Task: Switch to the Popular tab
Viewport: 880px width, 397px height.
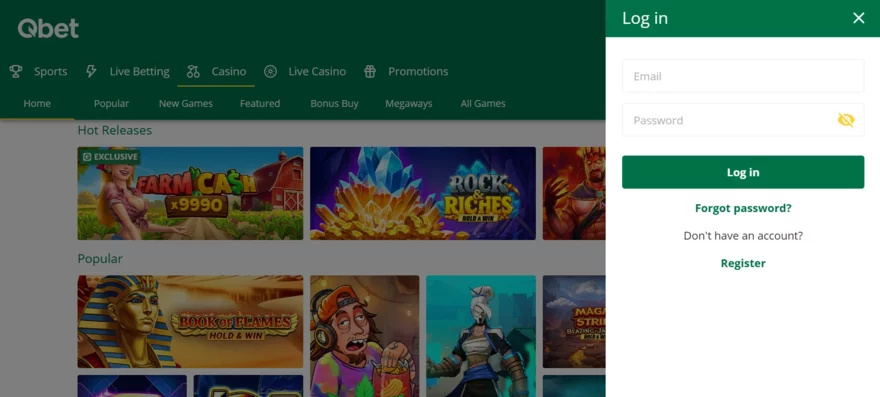Action: click(x=111, y=103)
